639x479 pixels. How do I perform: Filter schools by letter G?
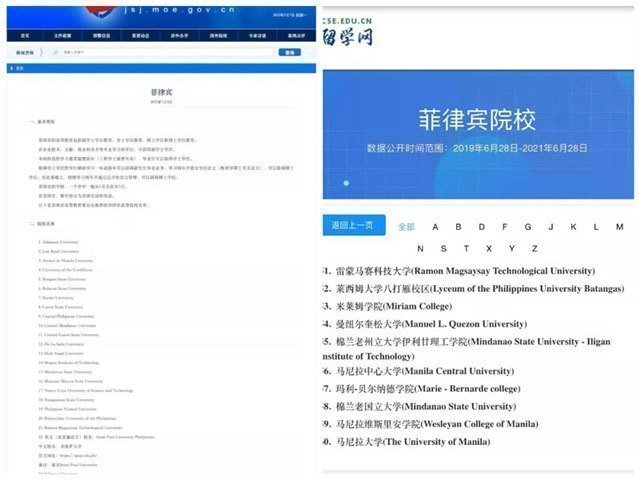[x=528, y=227]
